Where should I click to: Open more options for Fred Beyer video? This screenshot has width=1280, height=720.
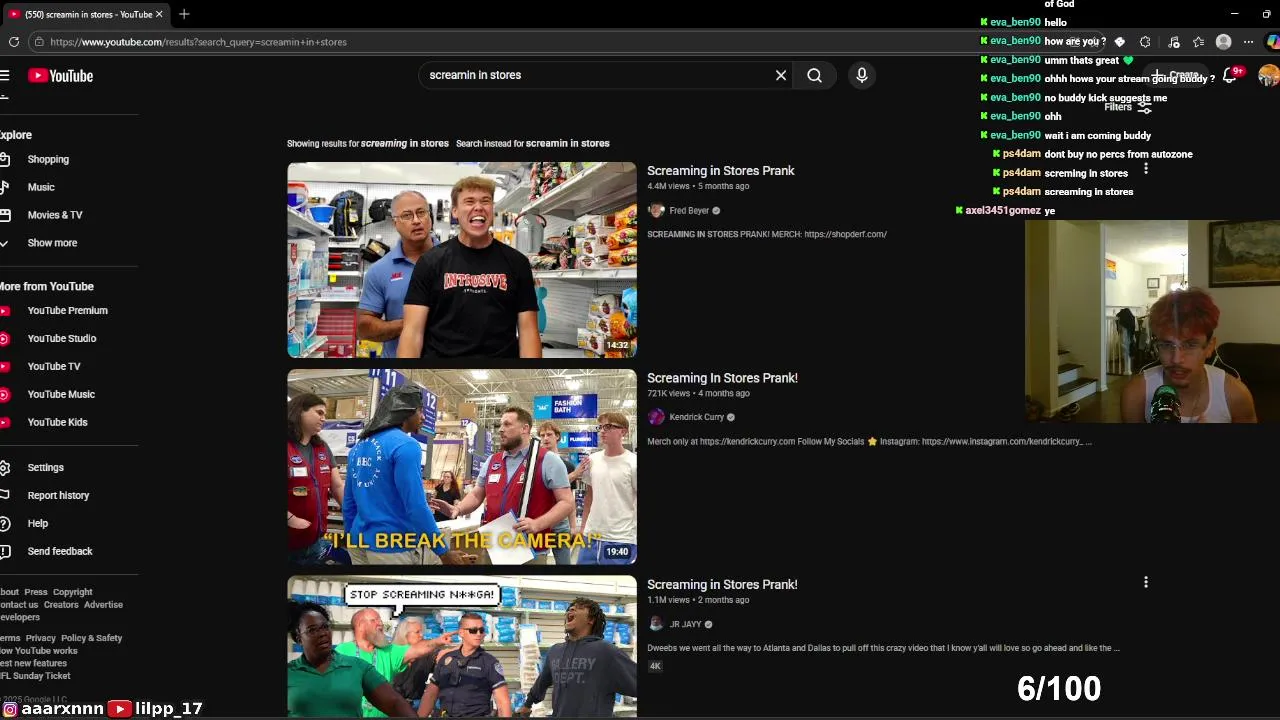click(1146, 169)
